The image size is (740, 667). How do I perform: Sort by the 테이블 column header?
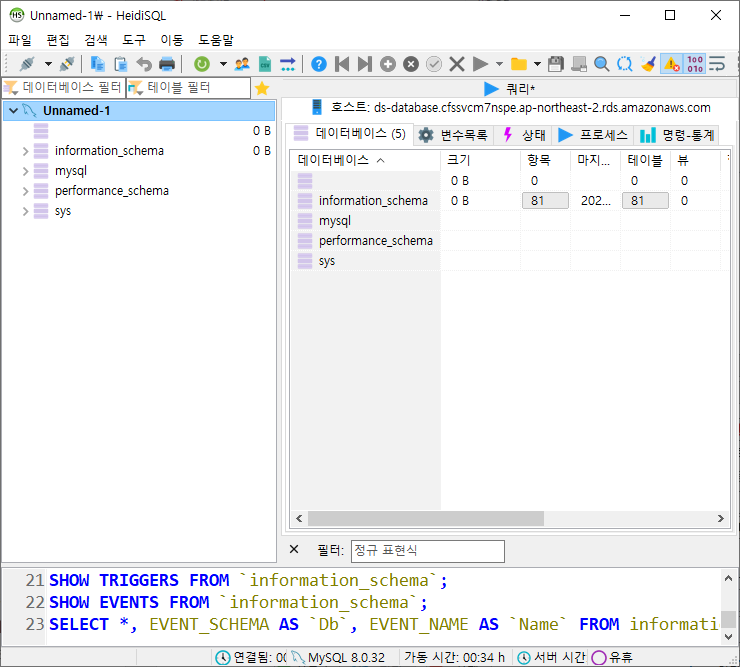(645, 160)
